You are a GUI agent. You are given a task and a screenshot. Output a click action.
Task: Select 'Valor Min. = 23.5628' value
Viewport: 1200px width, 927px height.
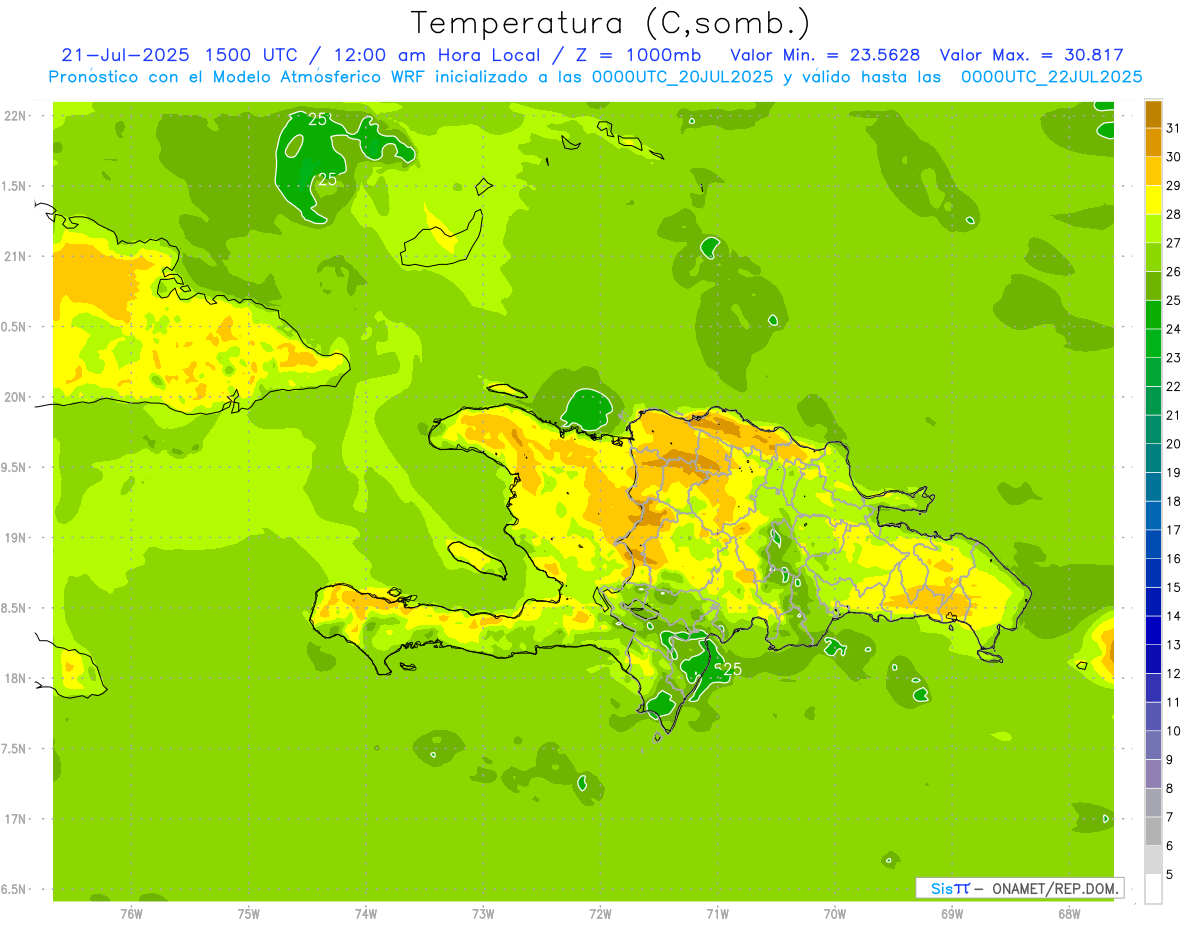(825, 55)
